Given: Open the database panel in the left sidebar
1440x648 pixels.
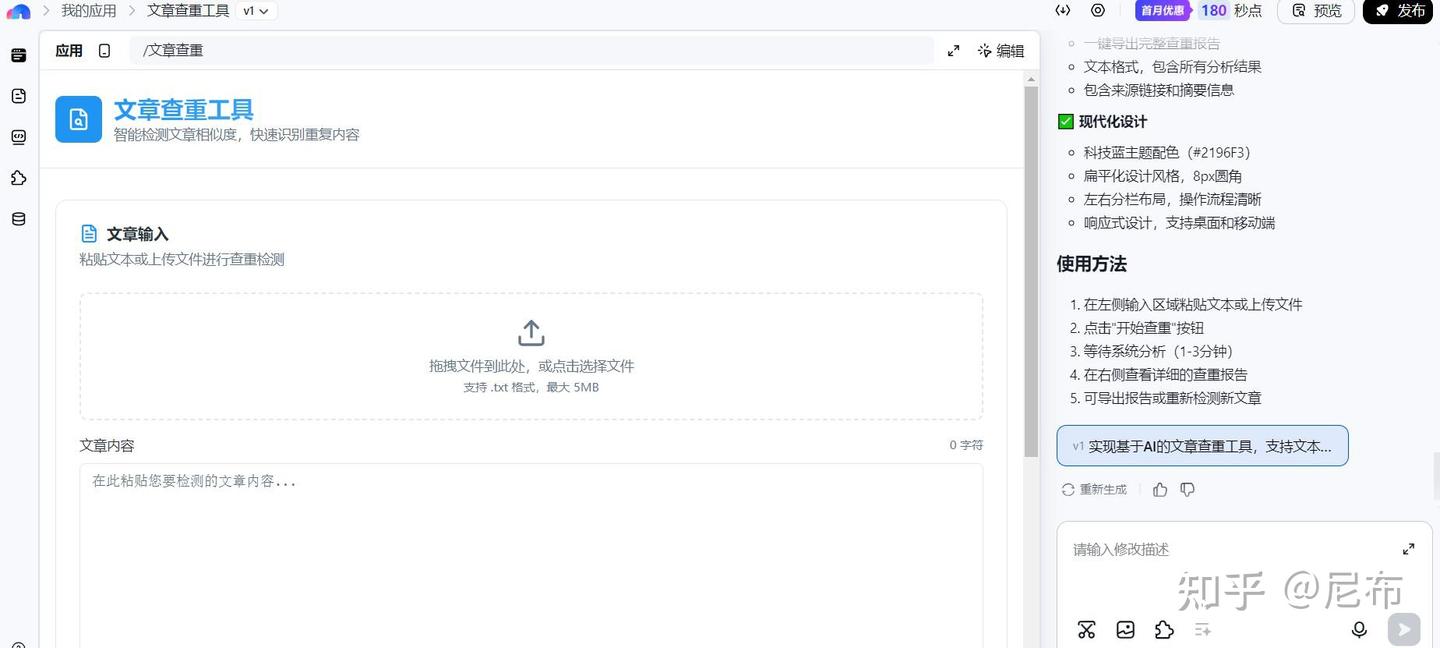Looking at the screenshot, I should [x=18, y=218].
